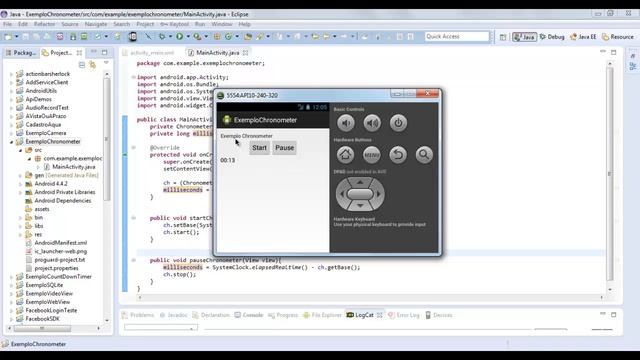
Task: Click the Open Perspective icon
Action: [503, 37]
